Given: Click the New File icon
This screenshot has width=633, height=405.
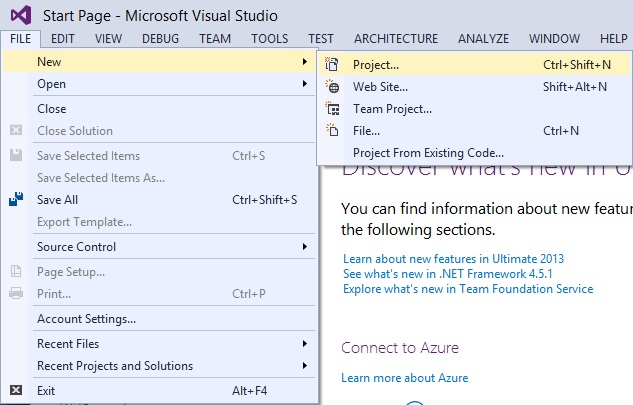Looking at the screenshot, I should click(334, 131).
